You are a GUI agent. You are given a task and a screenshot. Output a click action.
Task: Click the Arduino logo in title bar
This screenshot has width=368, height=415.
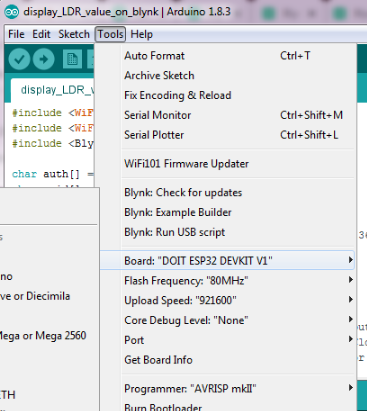point(12,12)
